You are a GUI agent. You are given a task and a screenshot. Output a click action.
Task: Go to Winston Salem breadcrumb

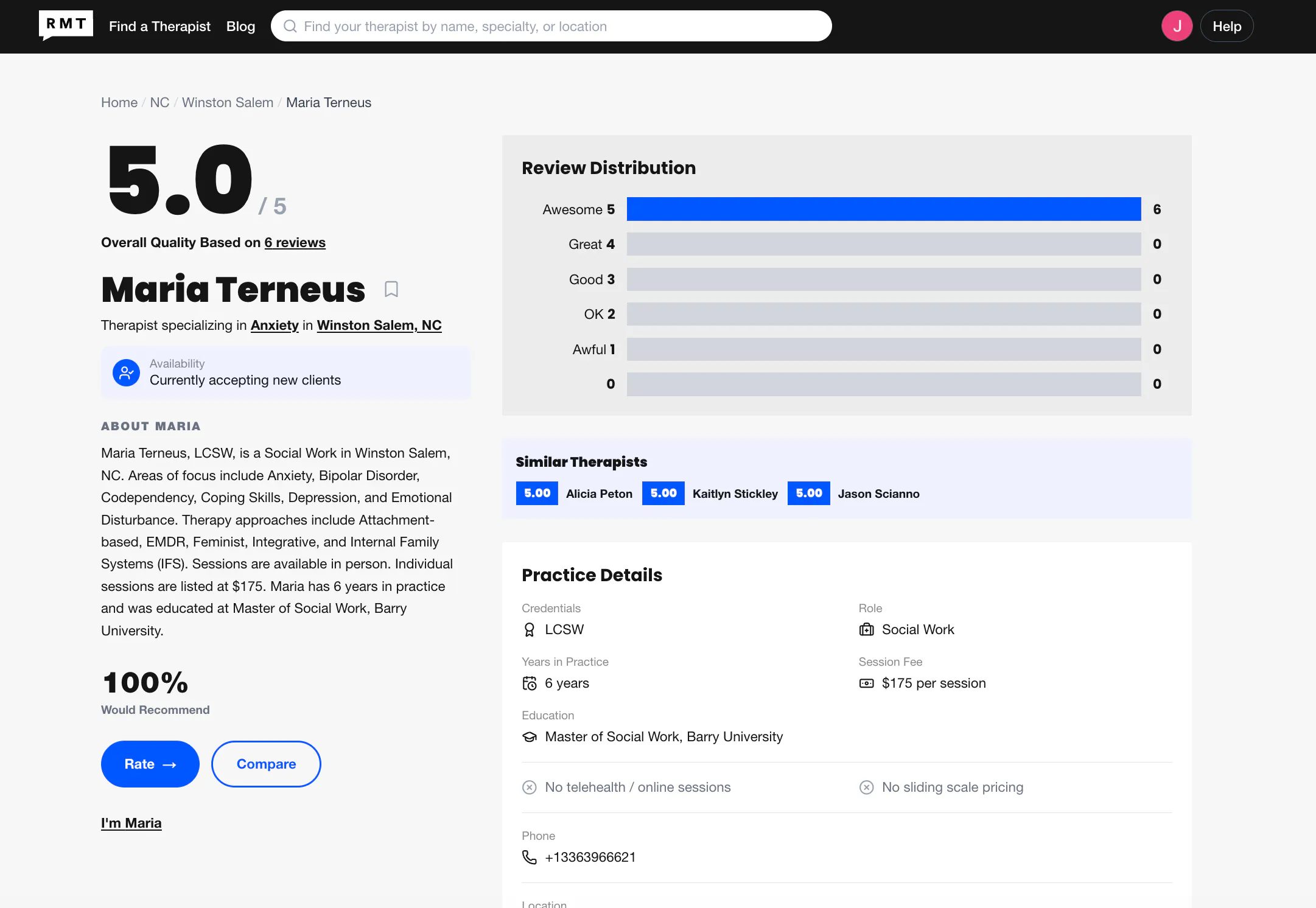(x=228, y=102)
